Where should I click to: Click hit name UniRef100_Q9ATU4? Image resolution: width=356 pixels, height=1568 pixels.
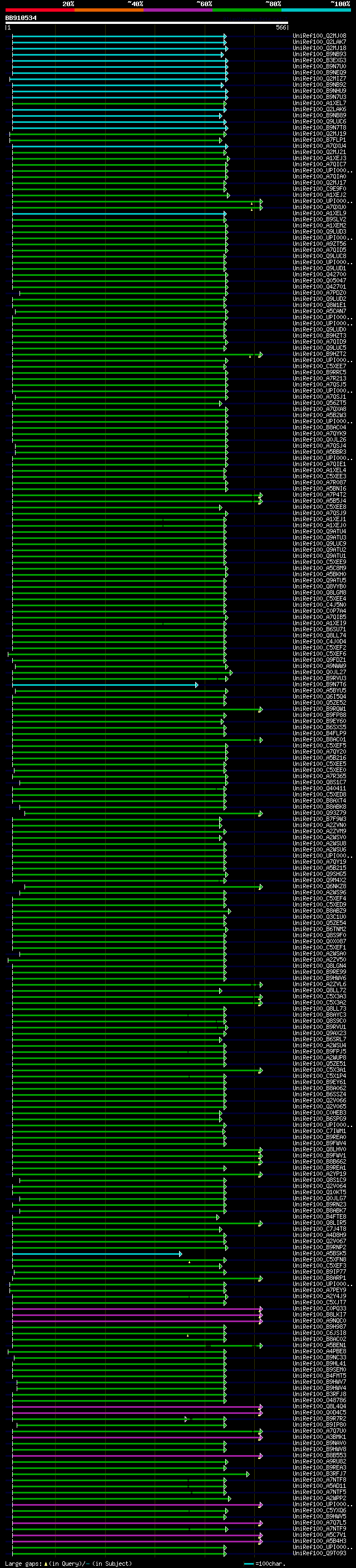tap(319, 531)
